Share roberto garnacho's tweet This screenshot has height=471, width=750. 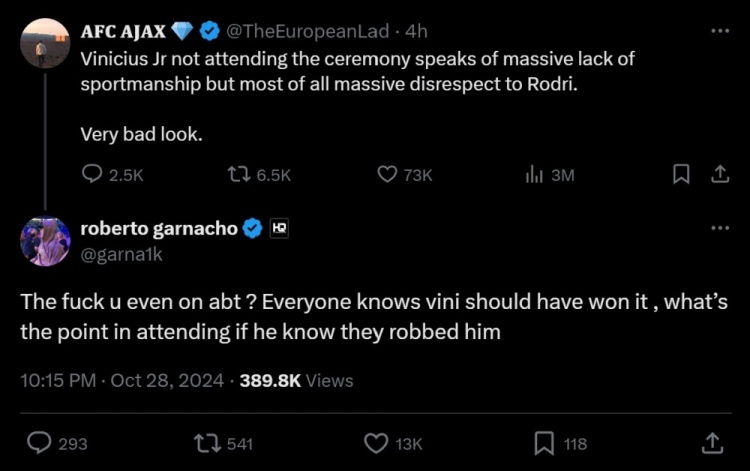click(x=712, y=442)
